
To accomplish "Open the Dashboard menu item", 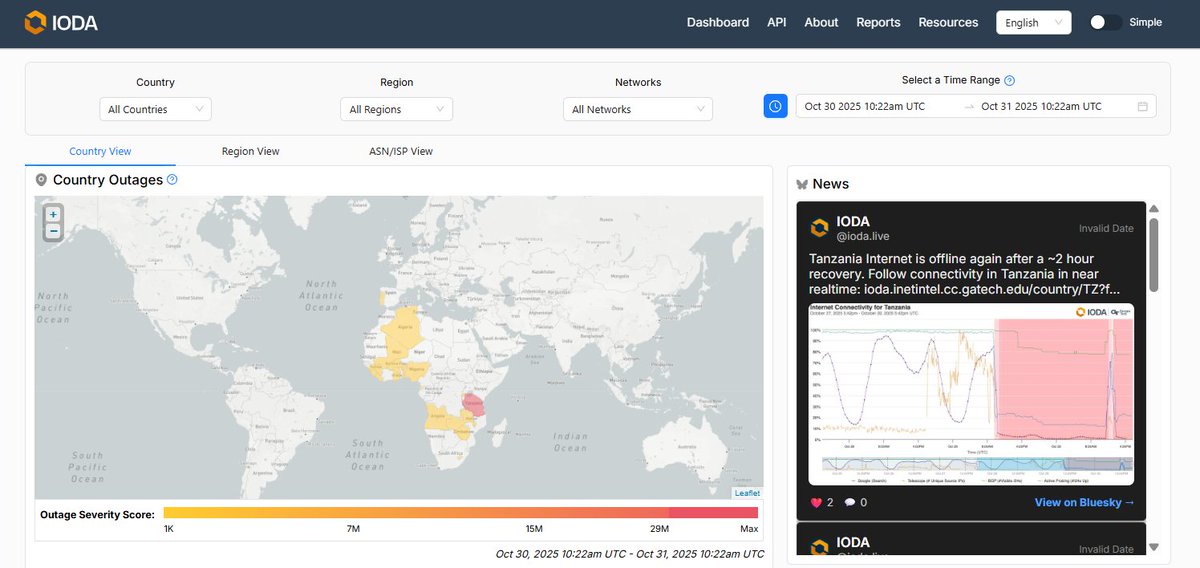I will point(717,22).
